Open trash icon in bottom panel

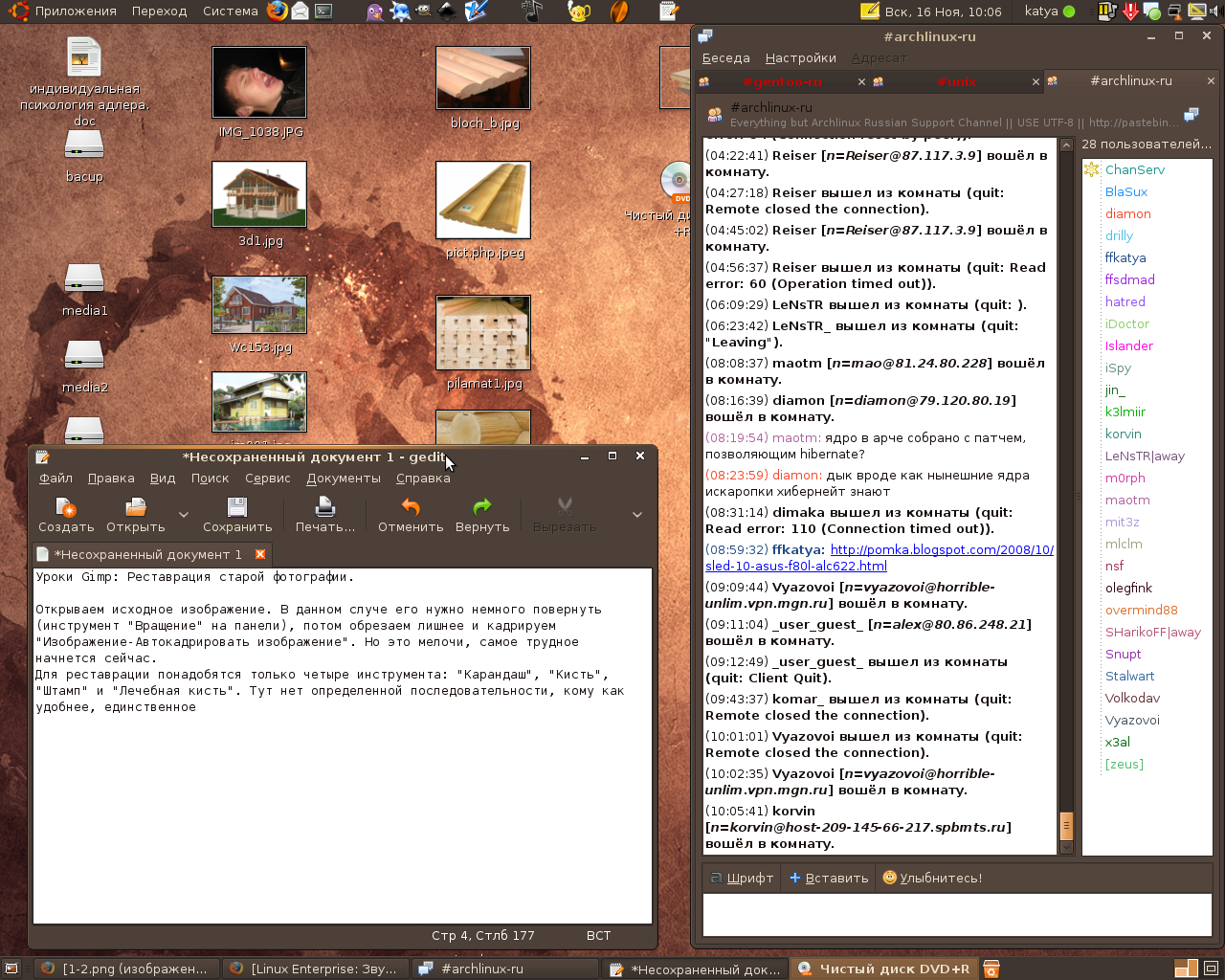[x=991, y=969]
